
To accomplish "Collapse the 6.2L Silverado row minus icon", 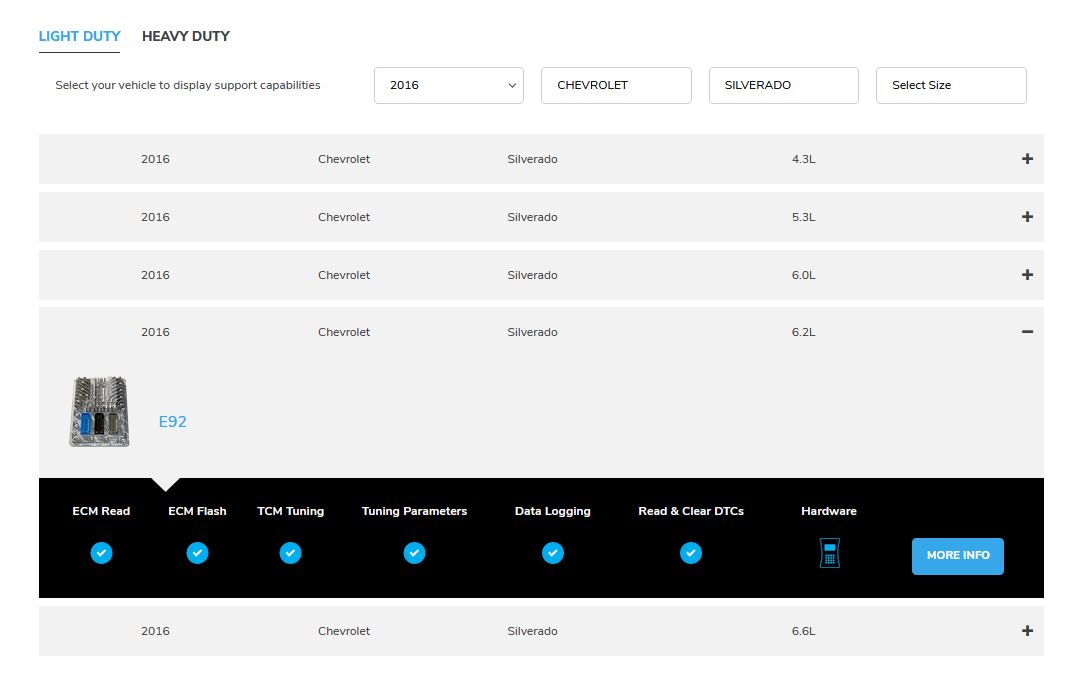I will tap(1027, 332).
